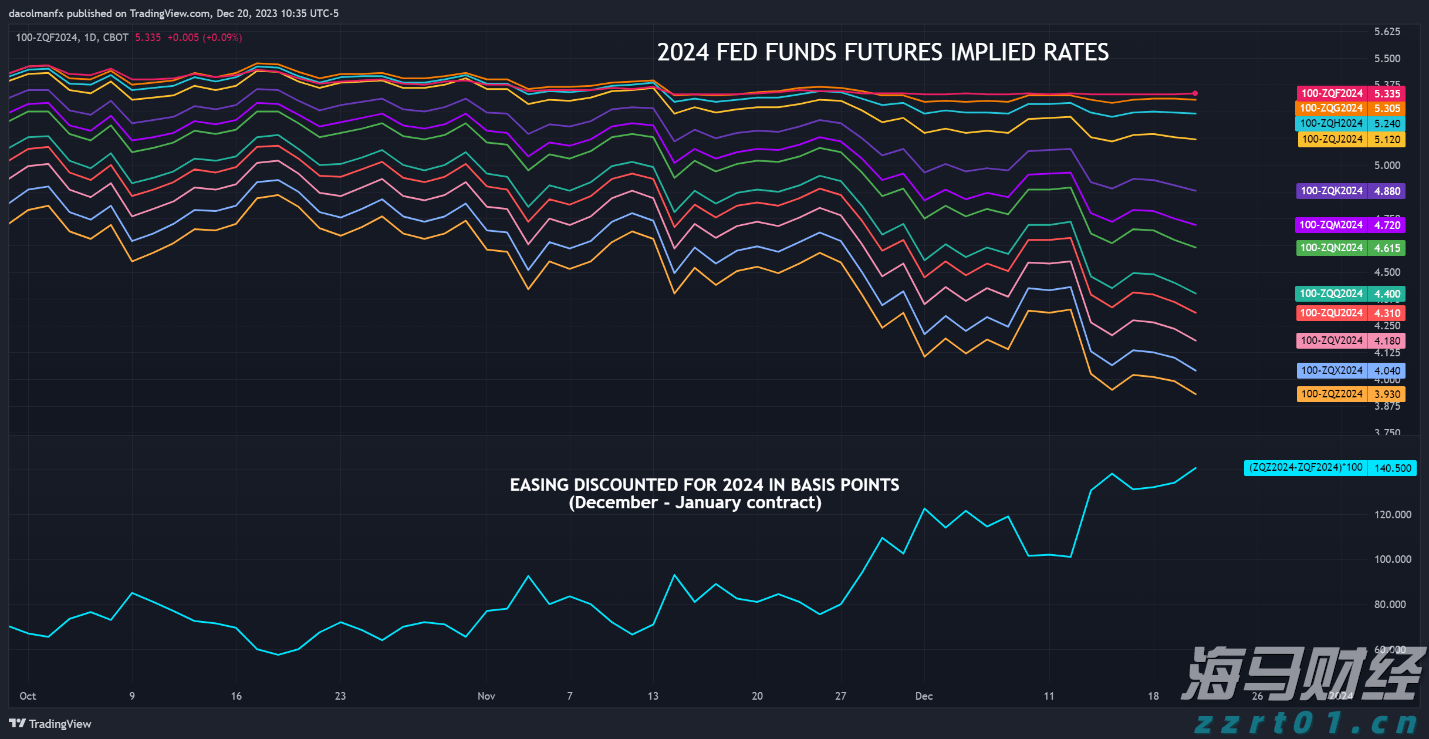Click the red dot ending the ZQF2024 line
This screenshot has width=1429, height=739.
pyautogui.click(x=1195, y=93)
